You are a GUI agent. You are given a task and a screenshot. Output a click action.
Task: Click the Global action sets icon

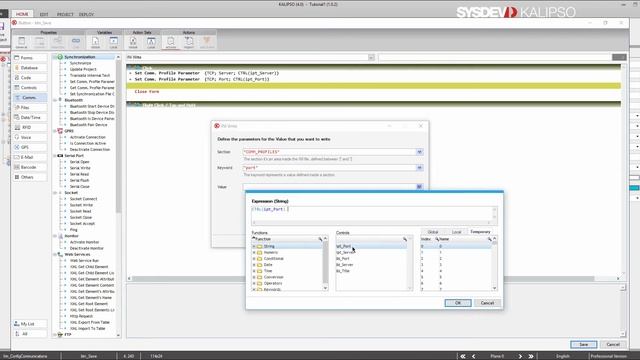click(133, 42)
